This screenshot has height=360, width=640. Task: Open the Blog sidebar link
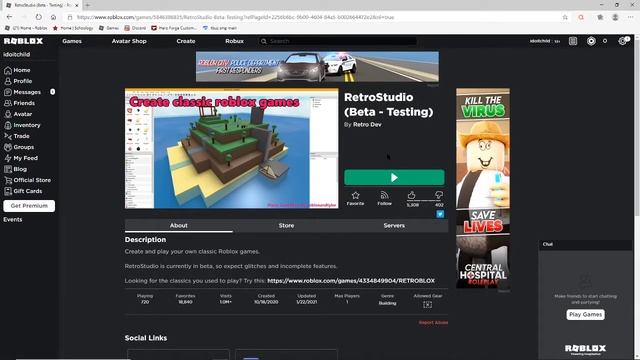(16, 169)
